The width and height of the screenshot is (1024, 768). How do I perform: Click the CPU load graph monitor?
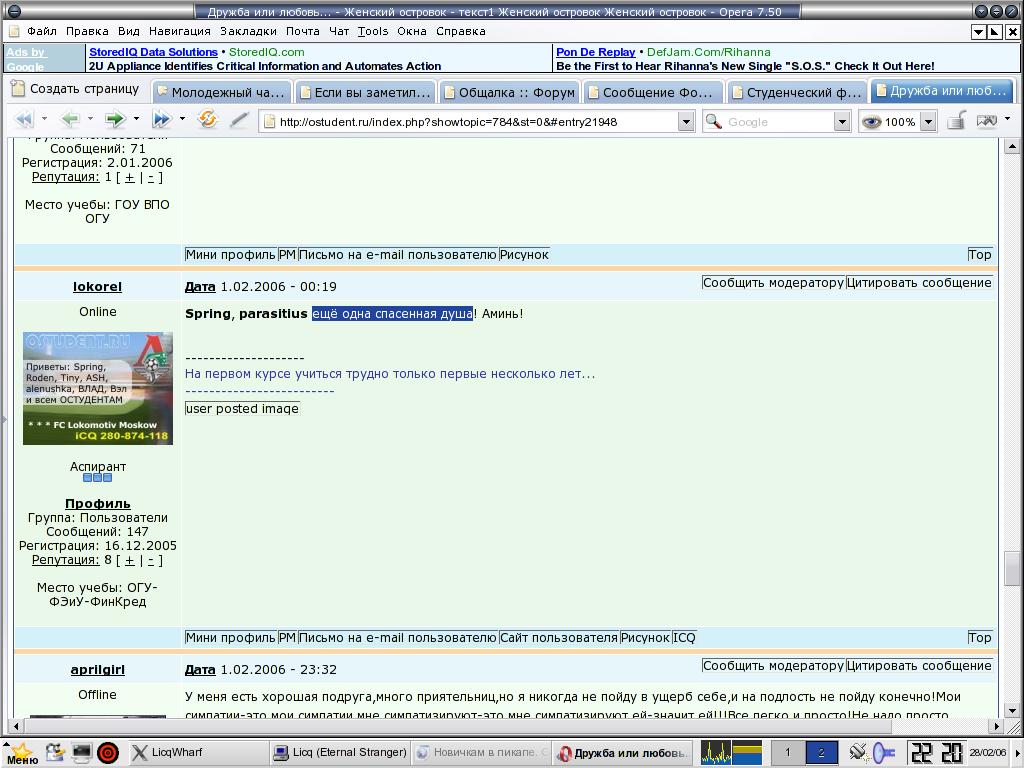tap(716, 753)
